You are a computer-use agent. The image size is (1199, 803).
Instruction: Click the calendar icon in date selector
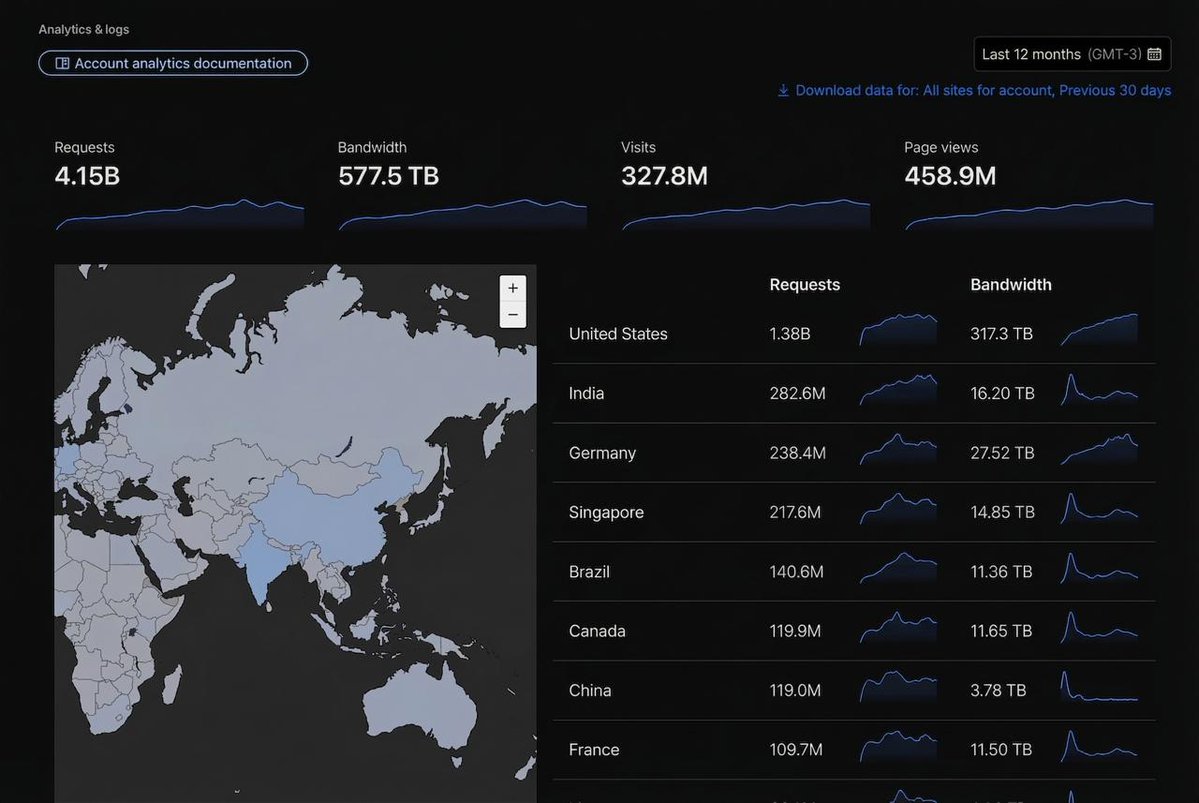tap(1154, 54)
